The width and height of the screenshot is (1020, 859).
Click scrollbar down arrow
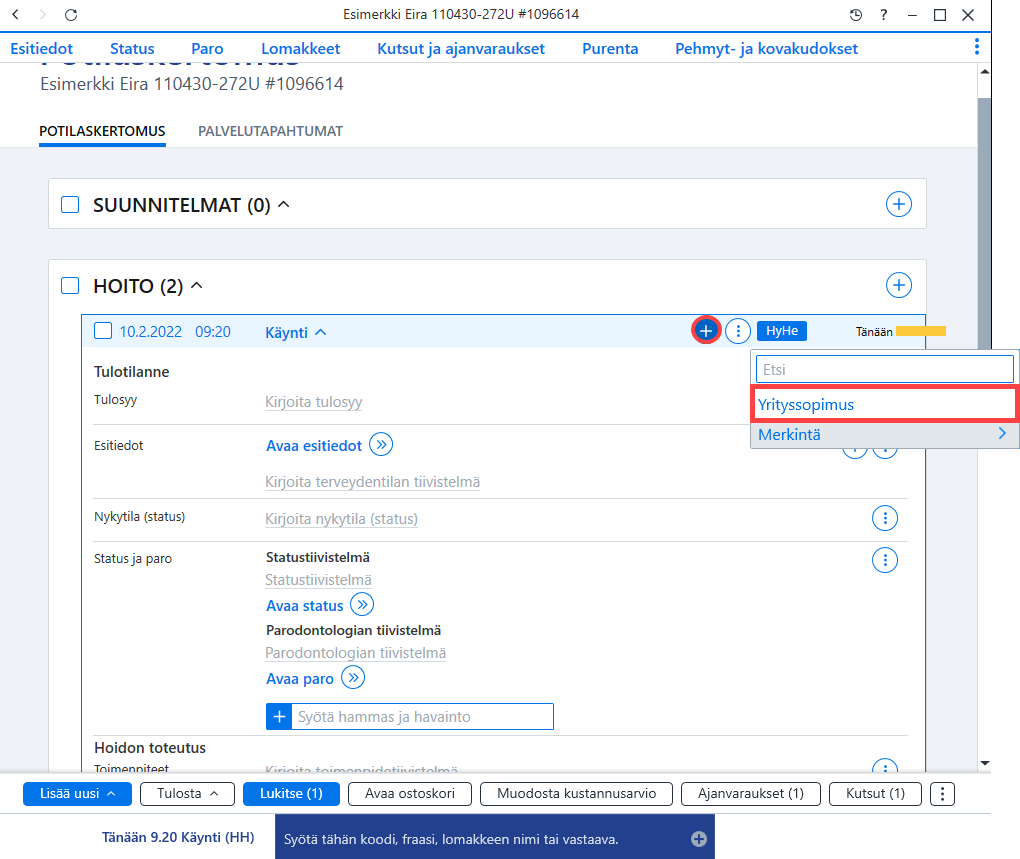pos(984,763)
